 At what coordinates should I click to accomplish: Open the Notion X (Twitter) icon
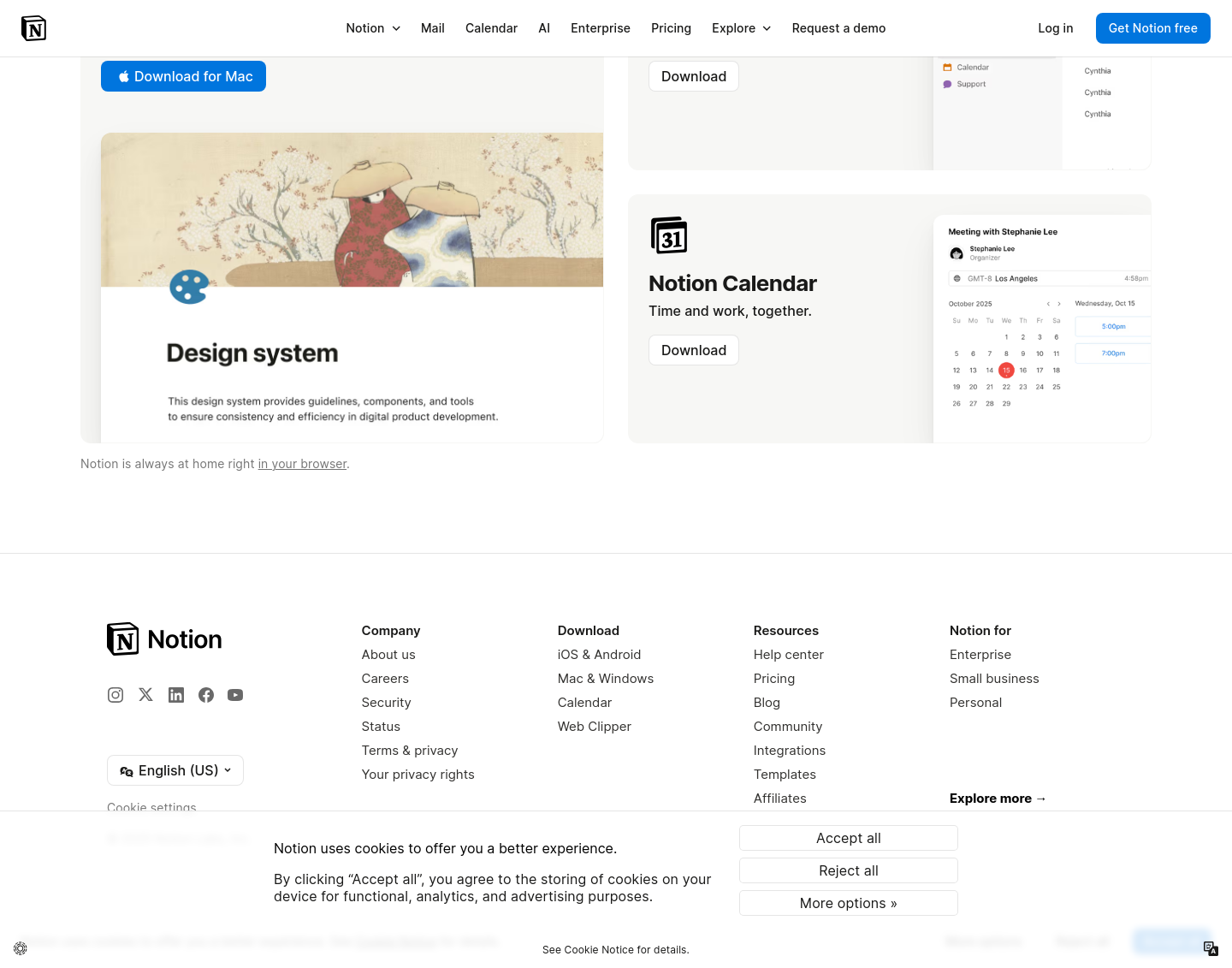tap(146, 695)
